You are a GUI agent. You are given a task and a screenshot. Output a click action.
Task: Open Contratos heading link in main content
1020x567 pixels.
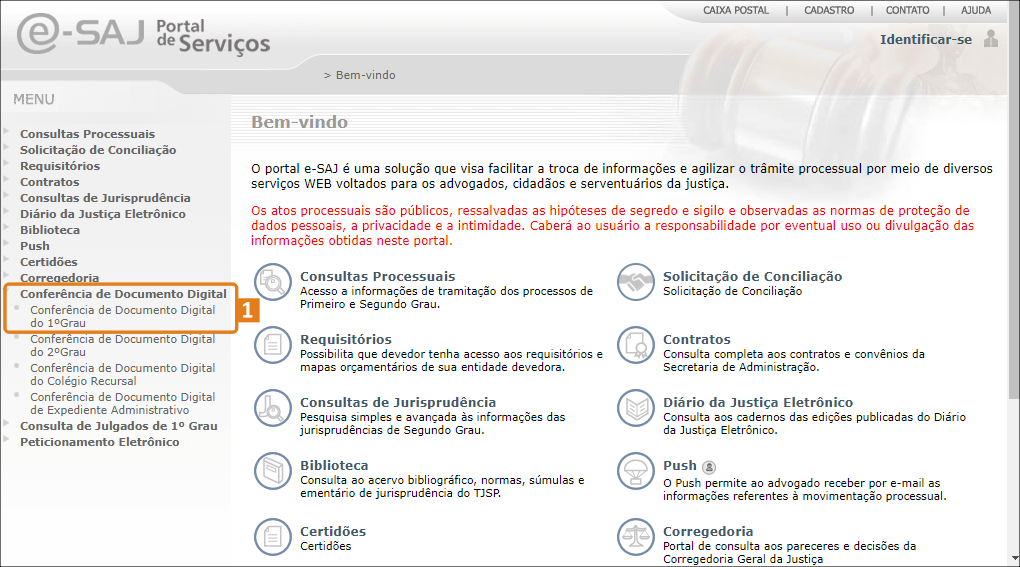point(697,339)
